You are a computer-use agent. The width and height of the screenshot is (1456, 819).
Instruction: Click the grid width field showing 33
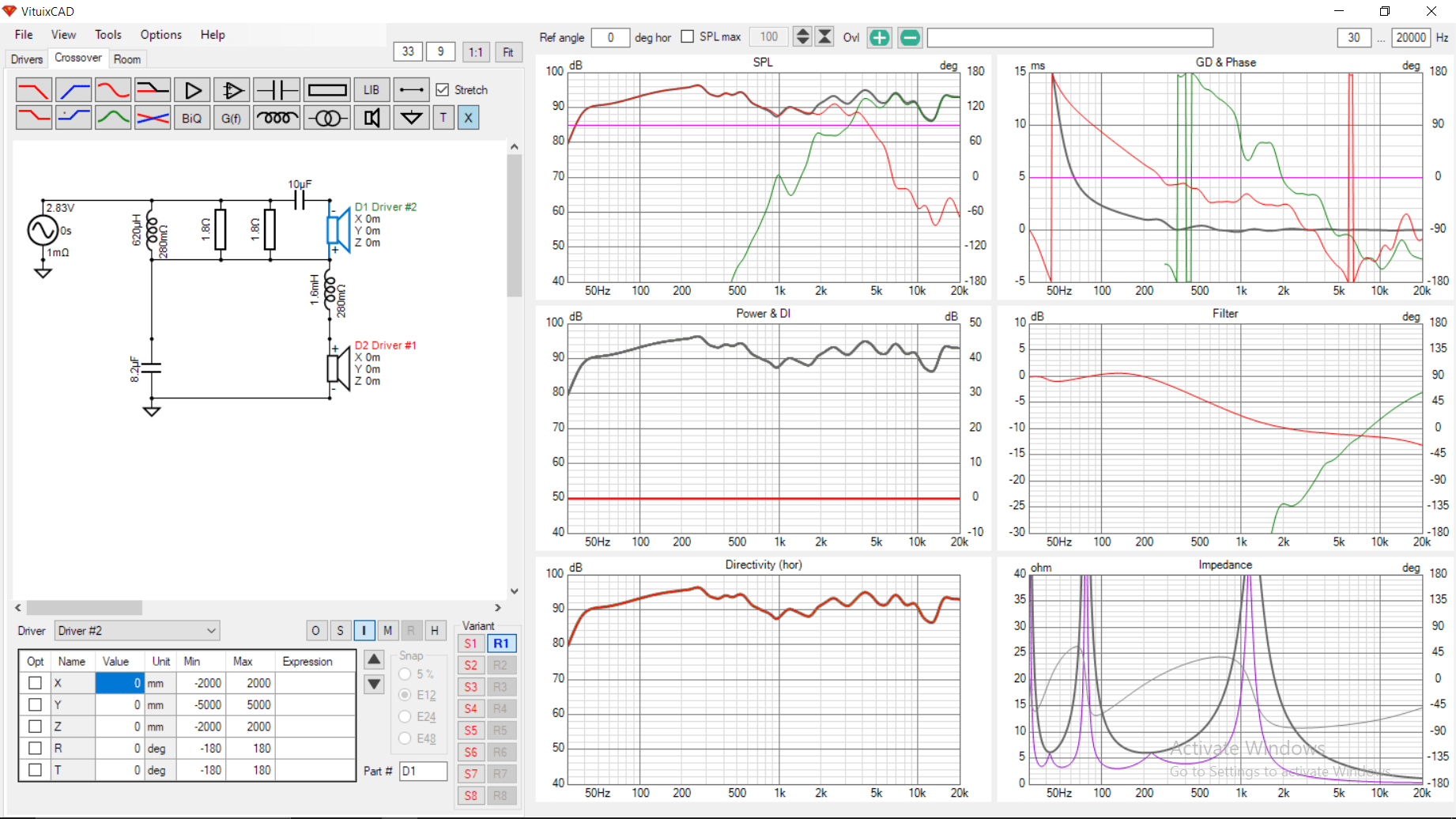click(x=408, y=51)
